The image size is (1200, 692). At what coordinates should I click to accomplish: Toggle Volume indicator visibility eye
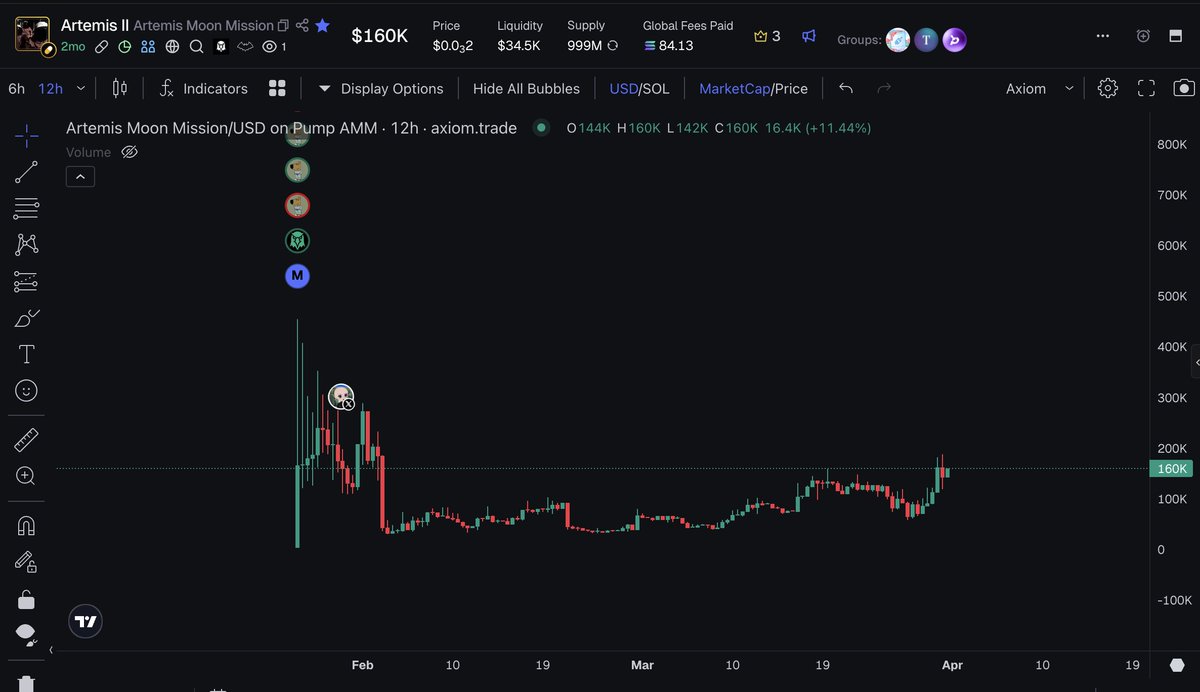pos(129,152)
